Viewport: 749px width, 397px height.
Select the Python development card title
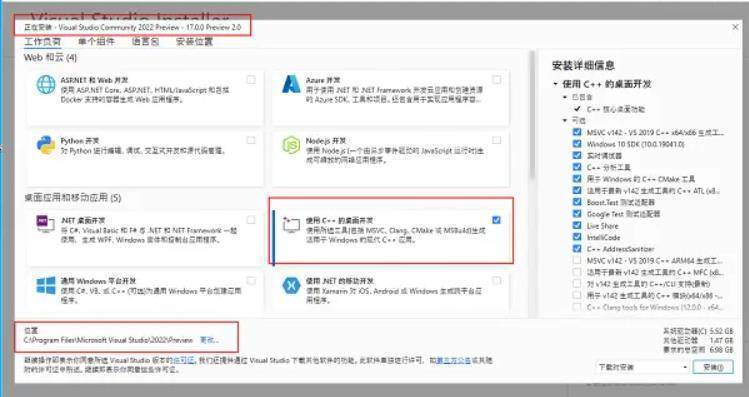tap(80, 141)
